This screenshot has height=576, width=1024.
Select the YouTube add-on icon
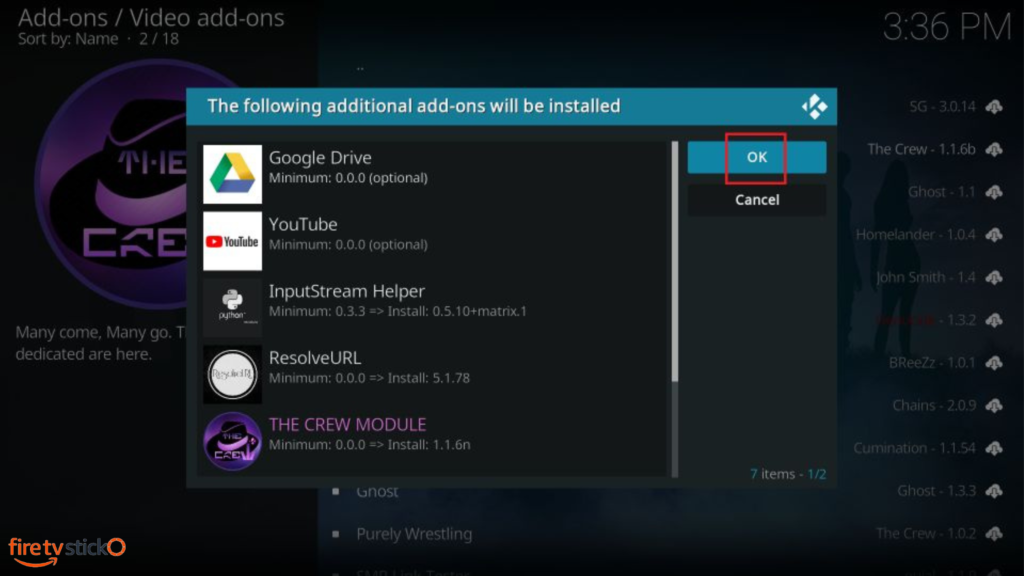[x=232, y=241]
